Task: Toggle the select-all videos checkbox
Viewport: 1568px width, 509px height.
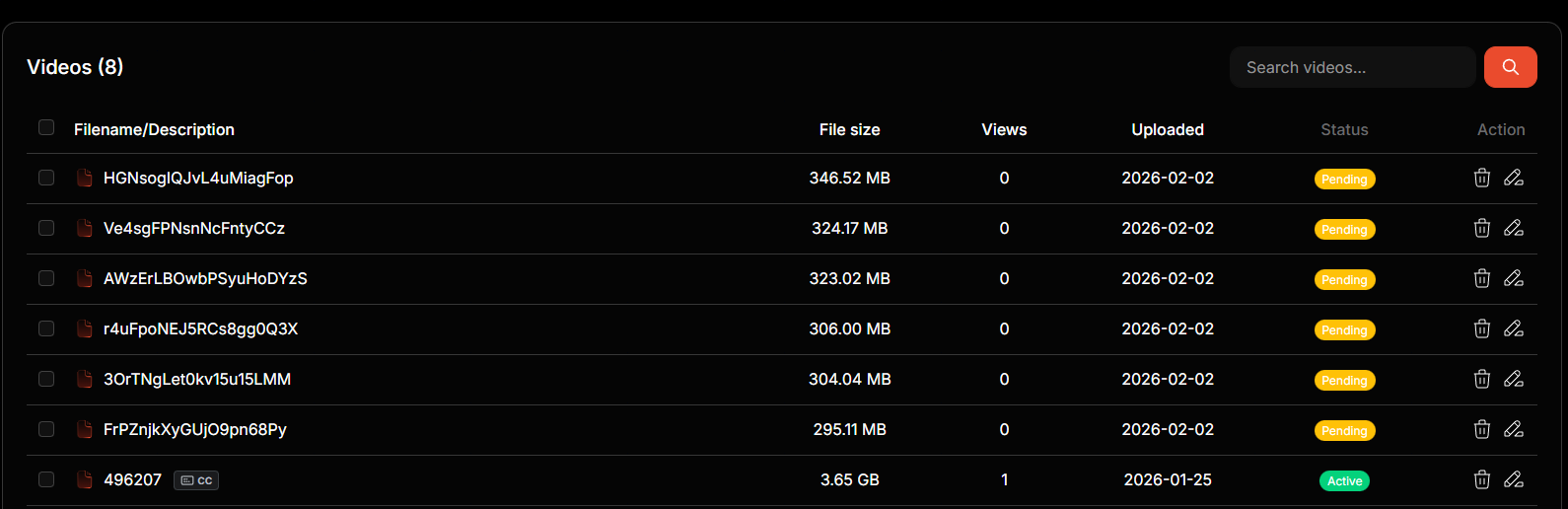Action: tap(46, 127)
